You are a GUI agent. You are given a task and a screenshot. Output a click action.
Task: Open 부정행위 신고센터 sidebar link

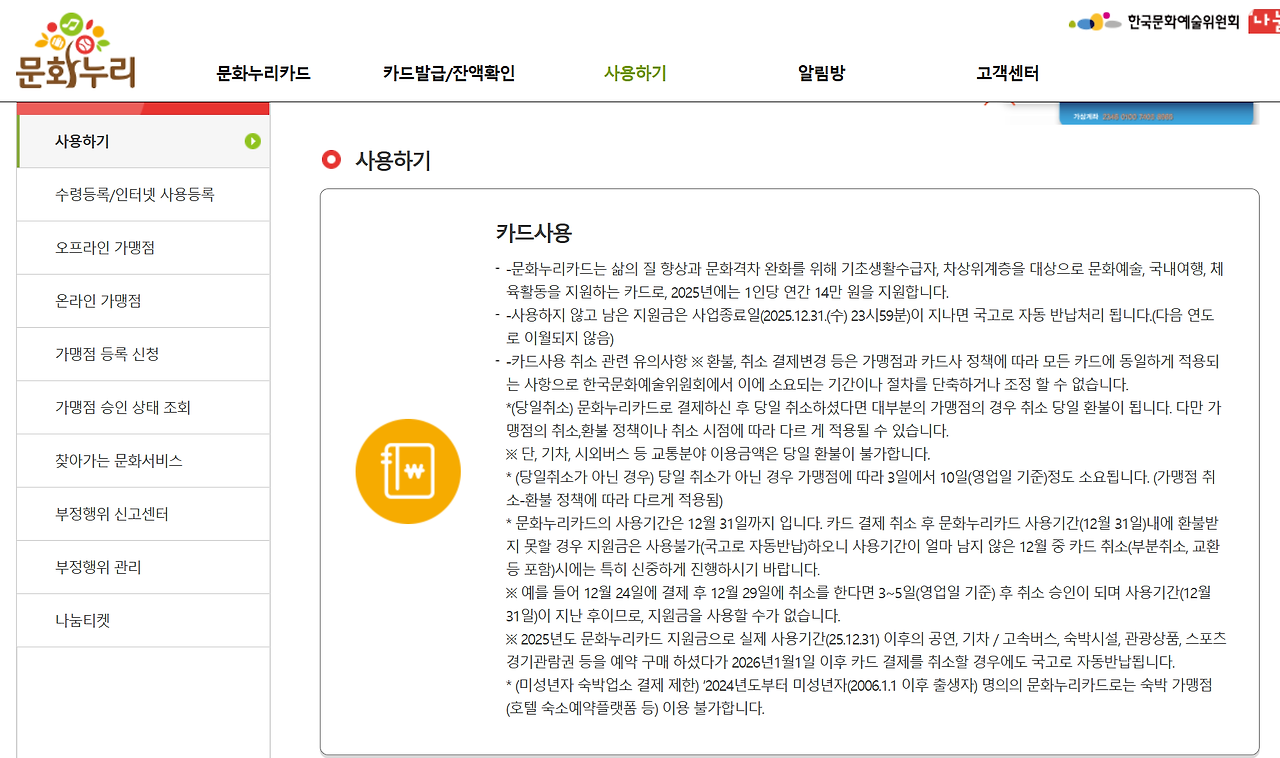click(x=144, y=514)
